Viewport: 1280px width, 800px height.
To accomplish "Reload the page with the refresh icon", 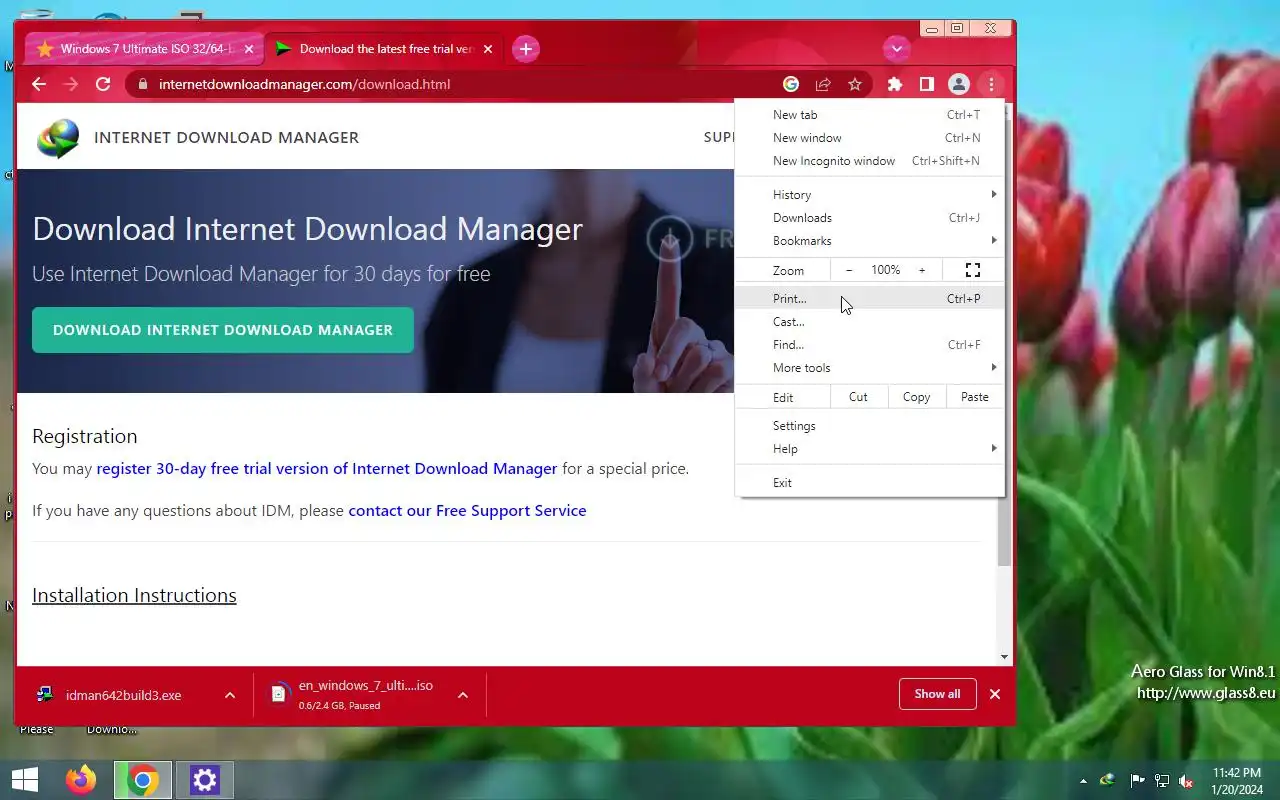I will click(103, 84).
